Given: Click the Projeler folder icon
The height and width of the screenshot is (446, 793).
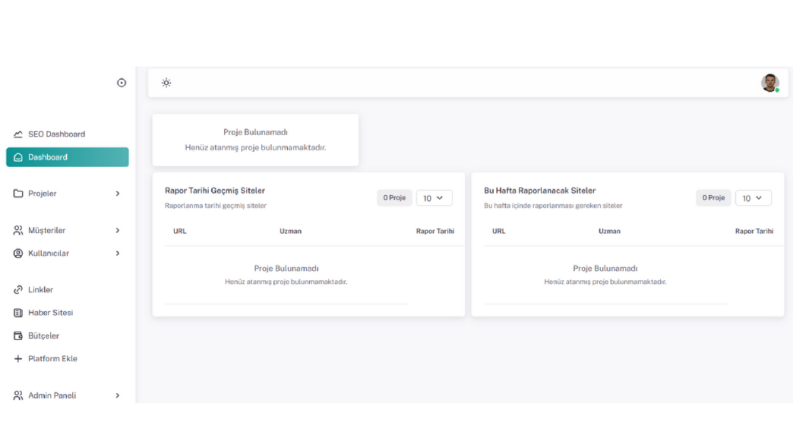Looking at the screenshot, I should pos(18,194).
